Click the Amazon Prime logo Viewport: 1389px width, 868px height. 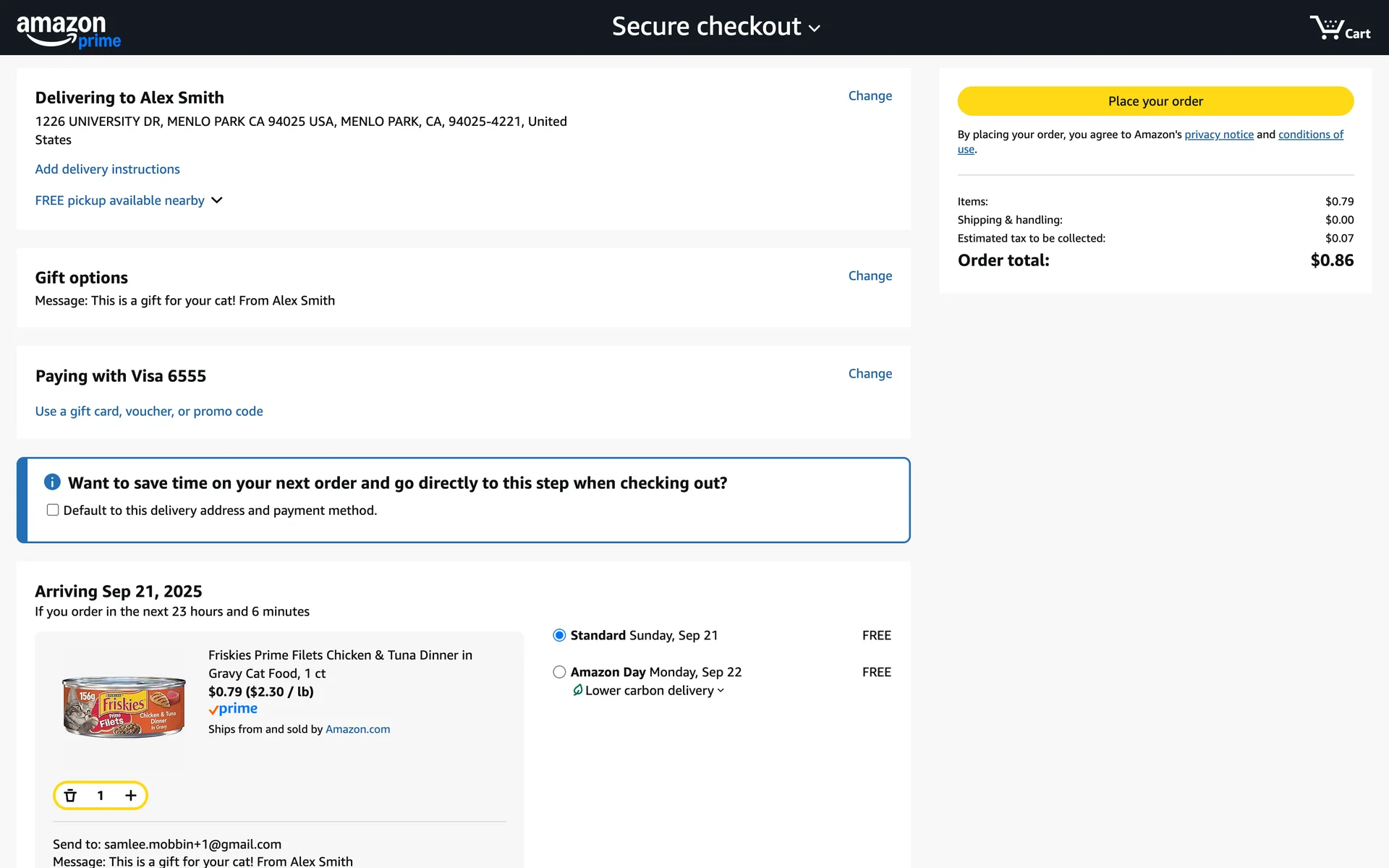pyautogui.click(x=69, y=30)
